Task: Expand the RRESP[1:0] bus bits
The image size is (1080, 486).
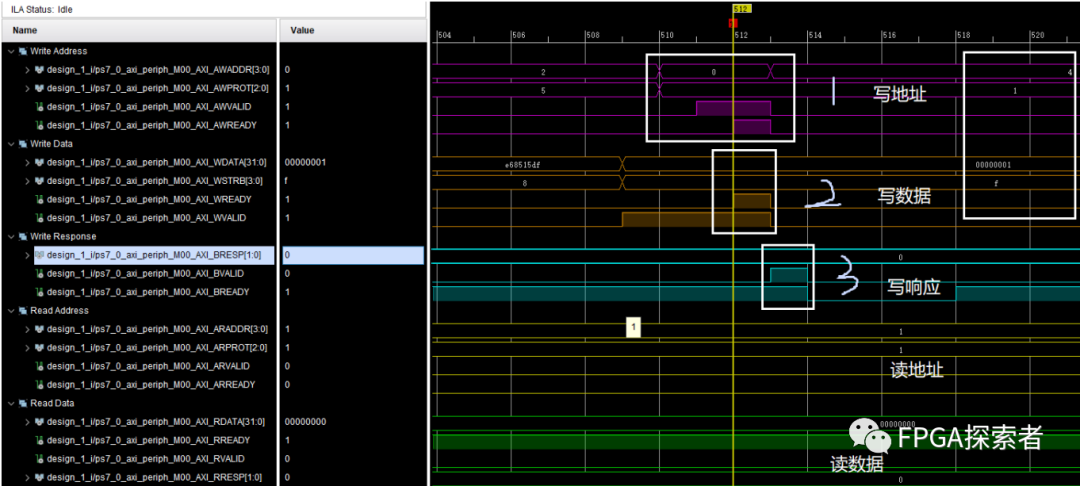Action: click(x=28, y=477)
